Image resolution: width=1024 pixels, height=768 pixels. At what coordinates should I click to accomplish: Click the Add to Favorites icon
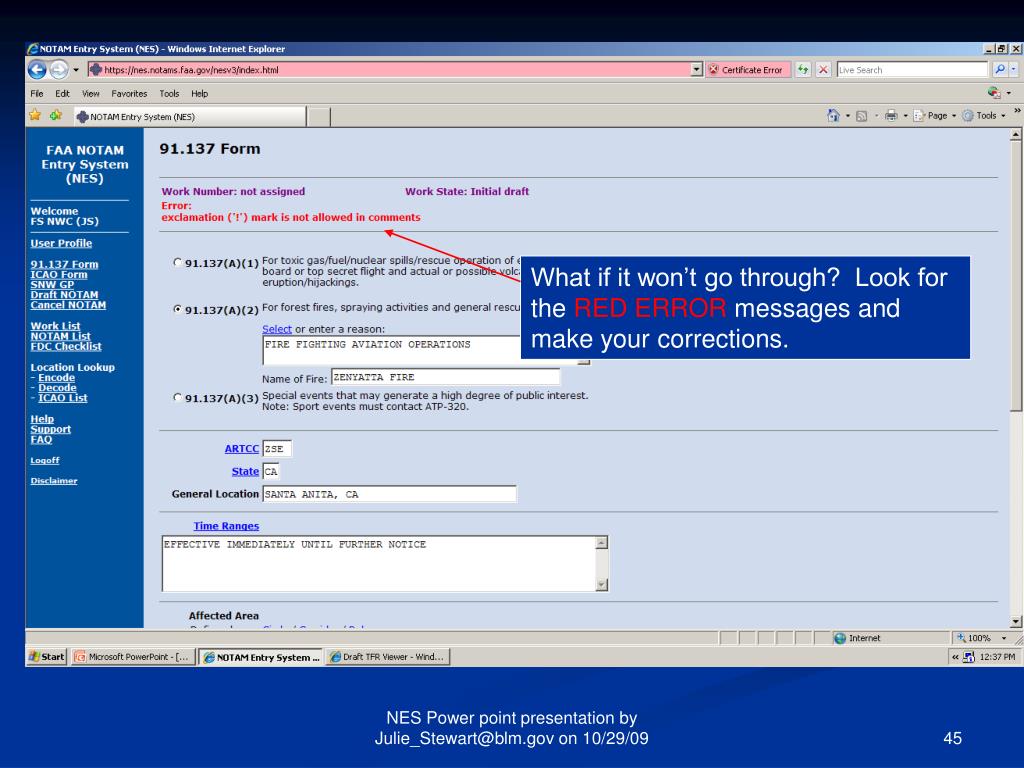tap(56, 116)
